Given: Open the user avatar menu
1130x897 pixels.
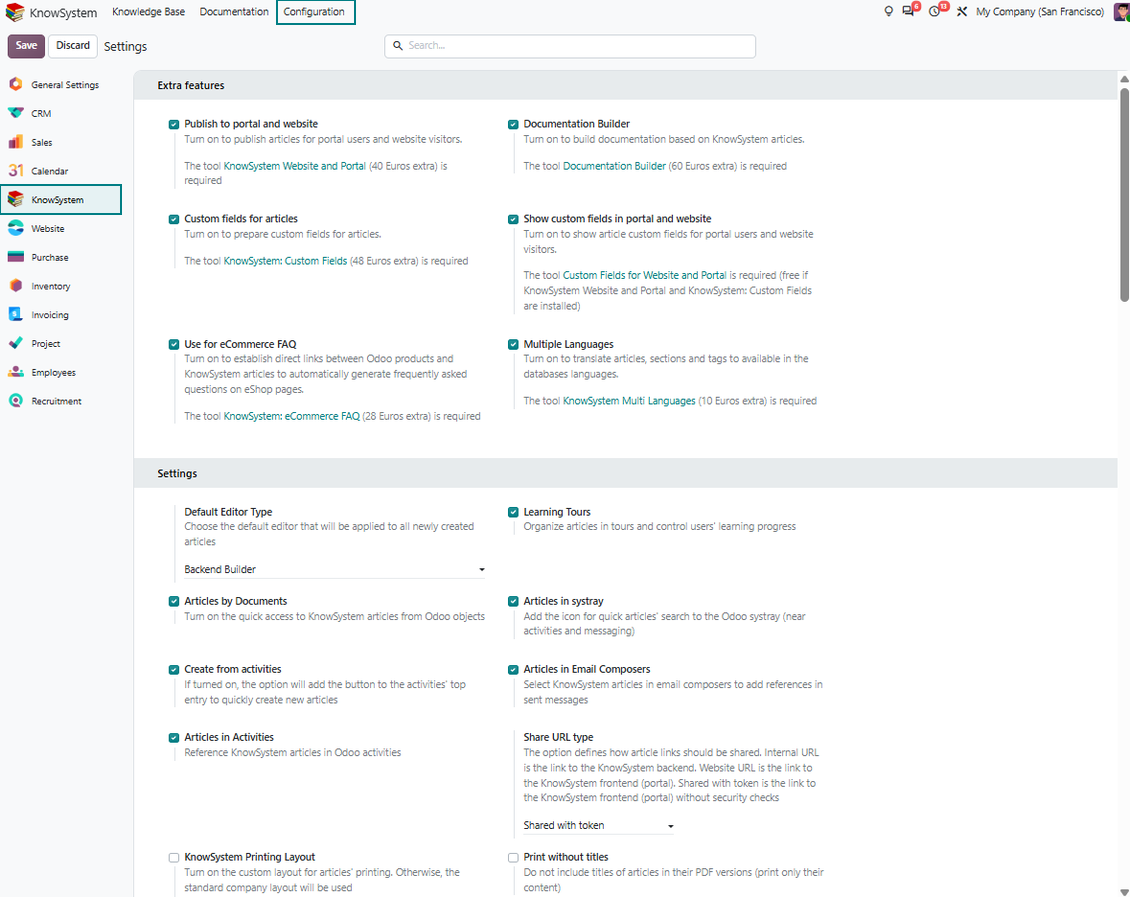Looking at the screenshot, I should tap(1121, 12).
